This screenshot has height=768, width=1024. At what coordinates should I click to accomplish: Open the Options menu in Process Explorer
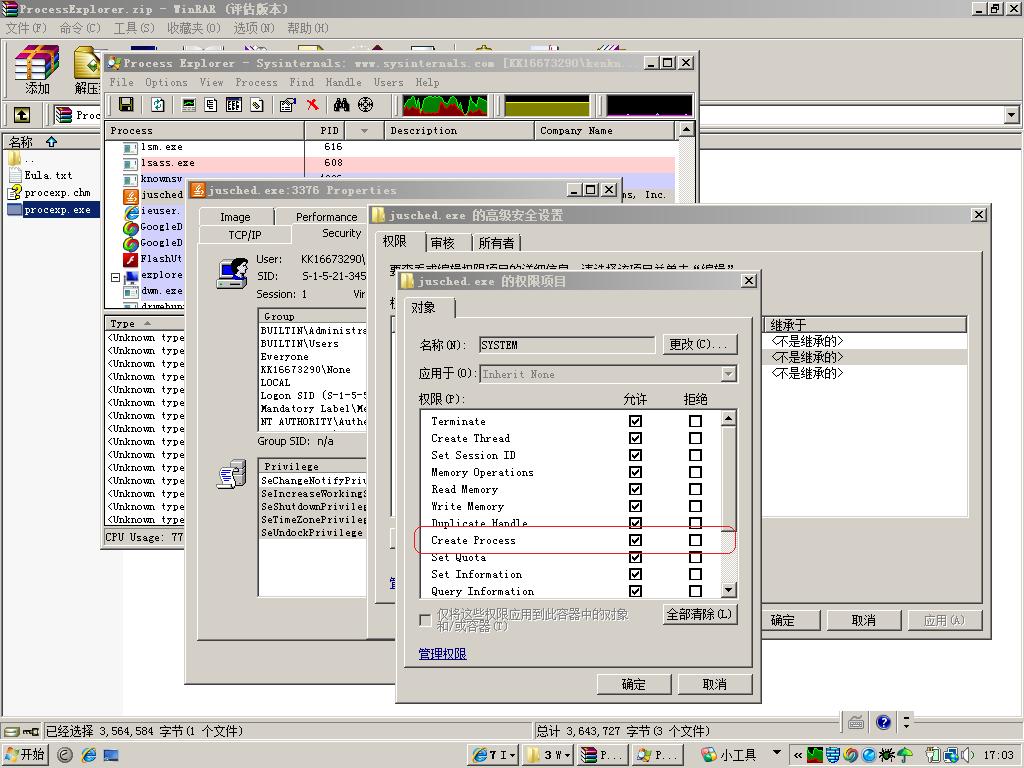[x=166, y=82]
